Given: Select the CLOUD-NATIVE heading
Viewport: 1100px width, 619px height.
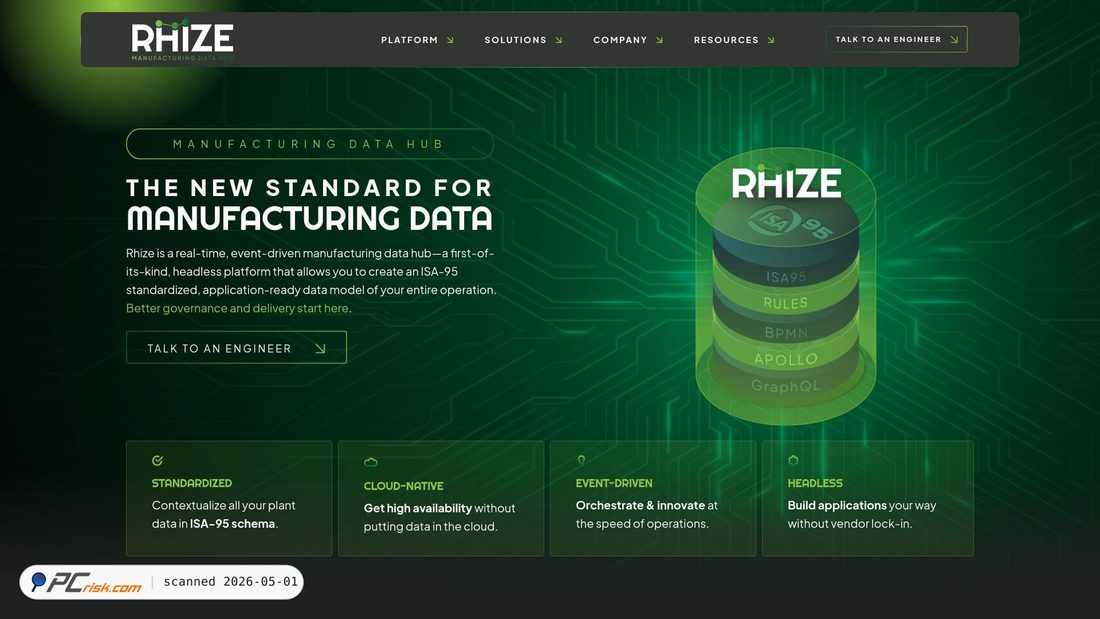Looking at the screenshot, I should (403, 486).
